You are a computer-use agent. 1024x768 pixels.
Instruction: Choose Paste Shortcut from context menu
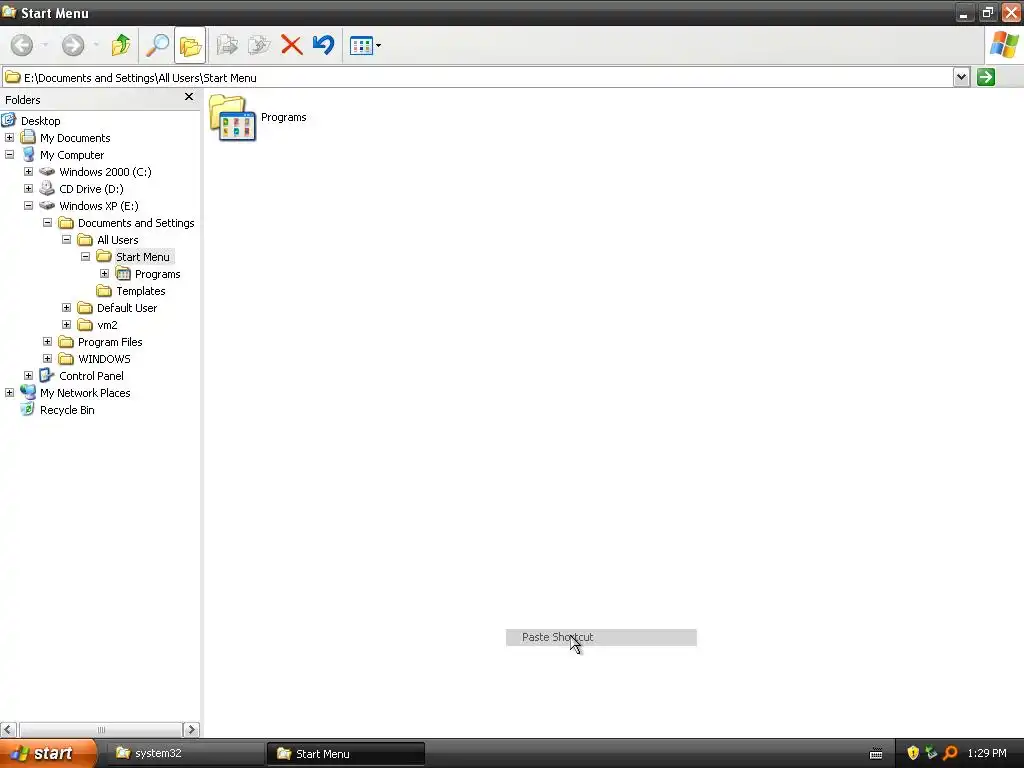coord(601,637)
